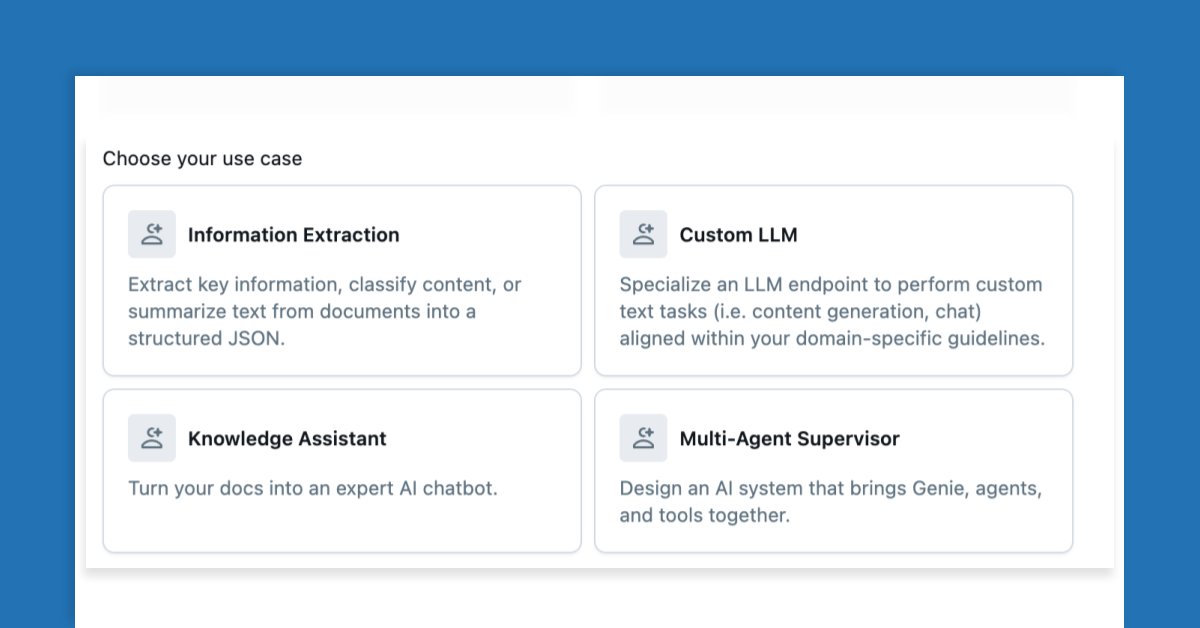Click the 'Extract key information, classify content' description

[x=325, y=311]
